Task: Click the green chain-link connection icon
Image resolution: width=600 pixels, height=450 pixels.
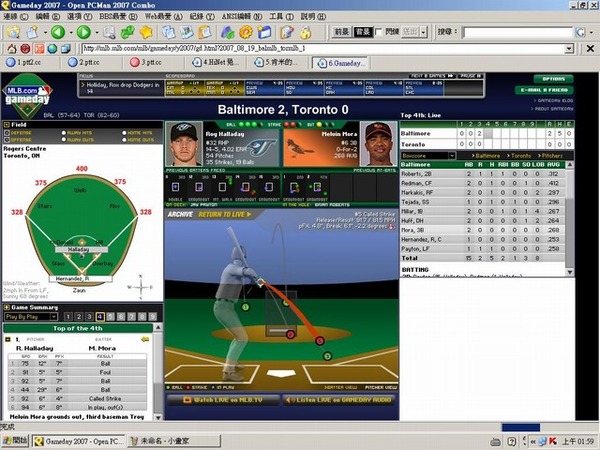Action: tap(127, 33)
